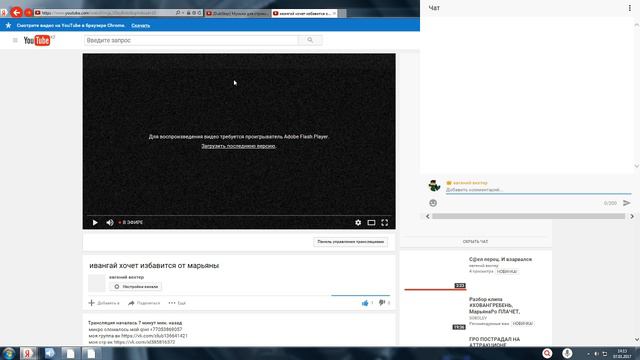
Task: Like the video with thumbs up
Action: [x=365, y=303]
